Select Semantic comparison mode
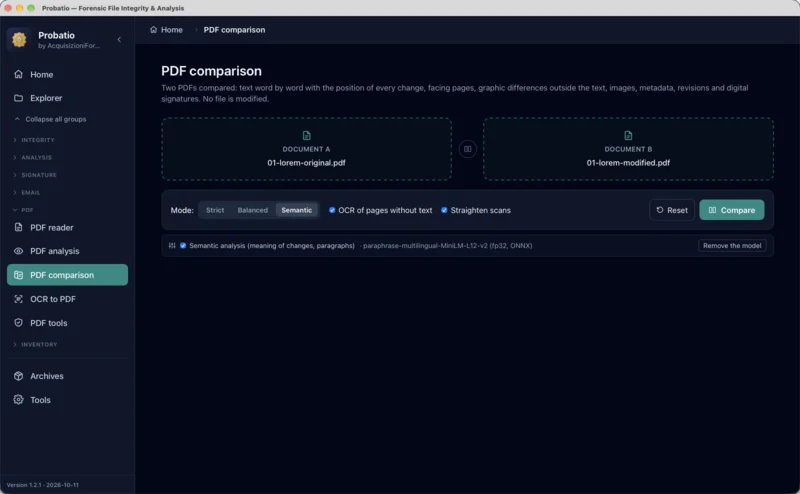Screen dimensions: 800x494 (296, 210)
